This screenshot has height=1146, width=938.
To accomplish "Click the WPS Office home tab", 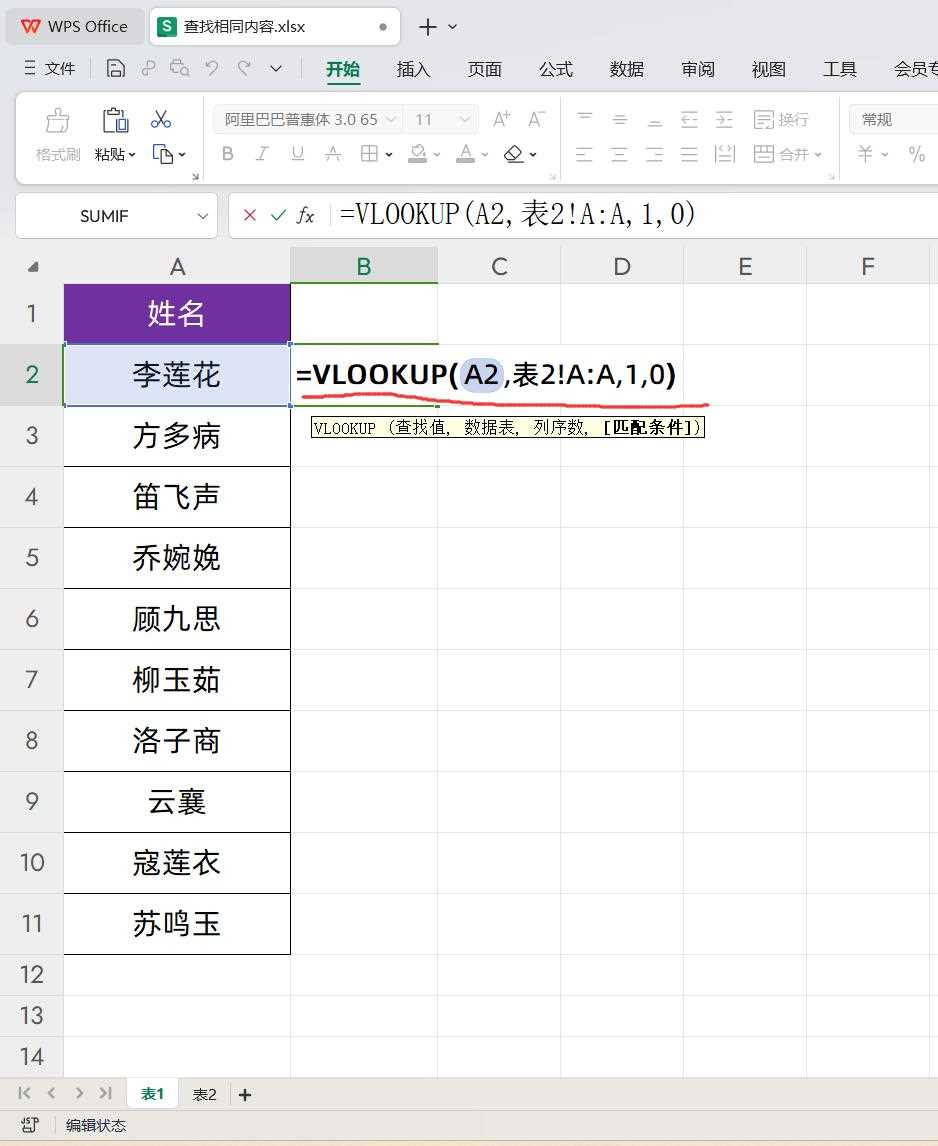I will 74,26.
